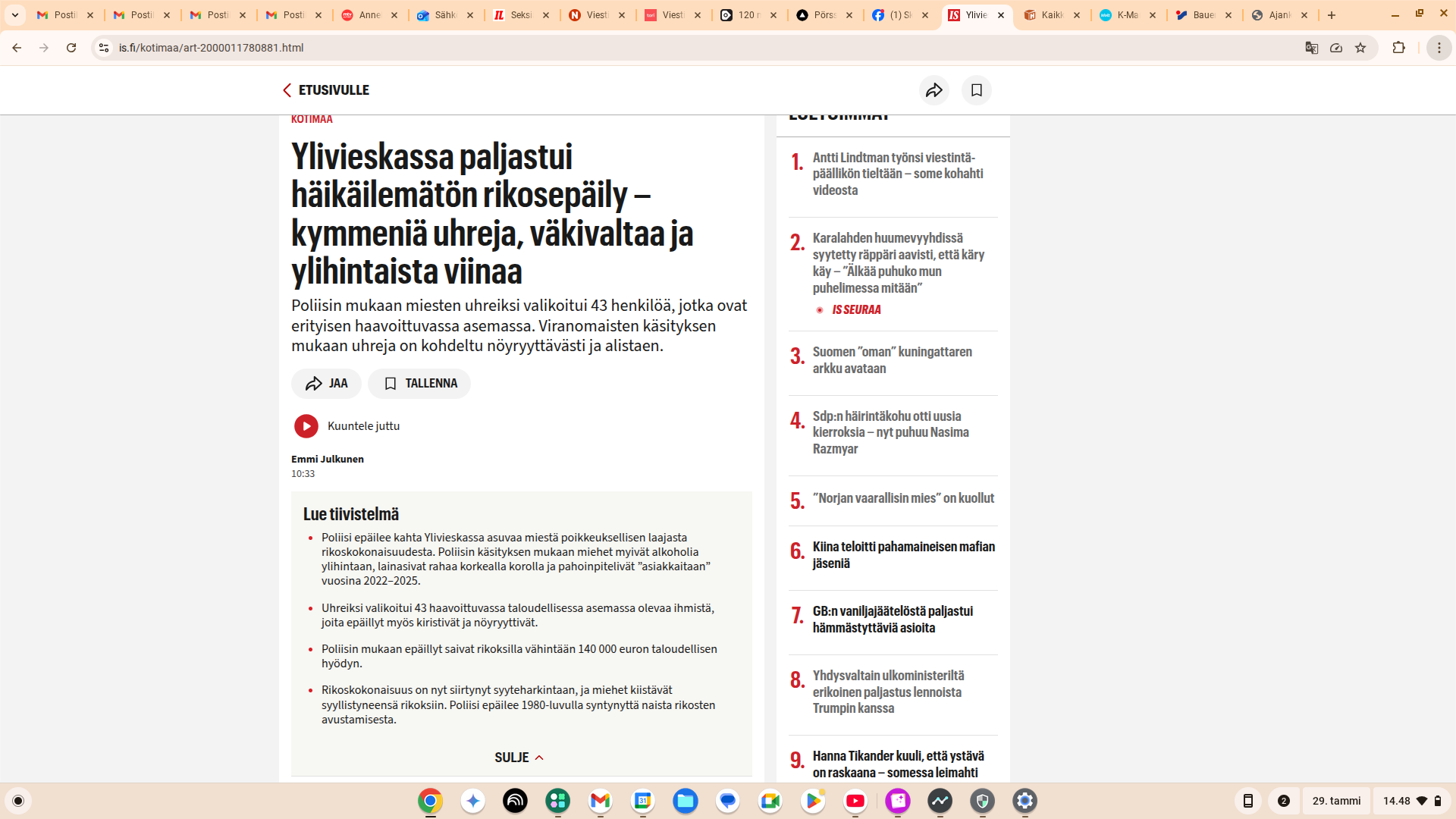Open Suomen oman kuningattaren article
The width and height of the screenshot is (1456, 819).
click(x=893, y=360)
